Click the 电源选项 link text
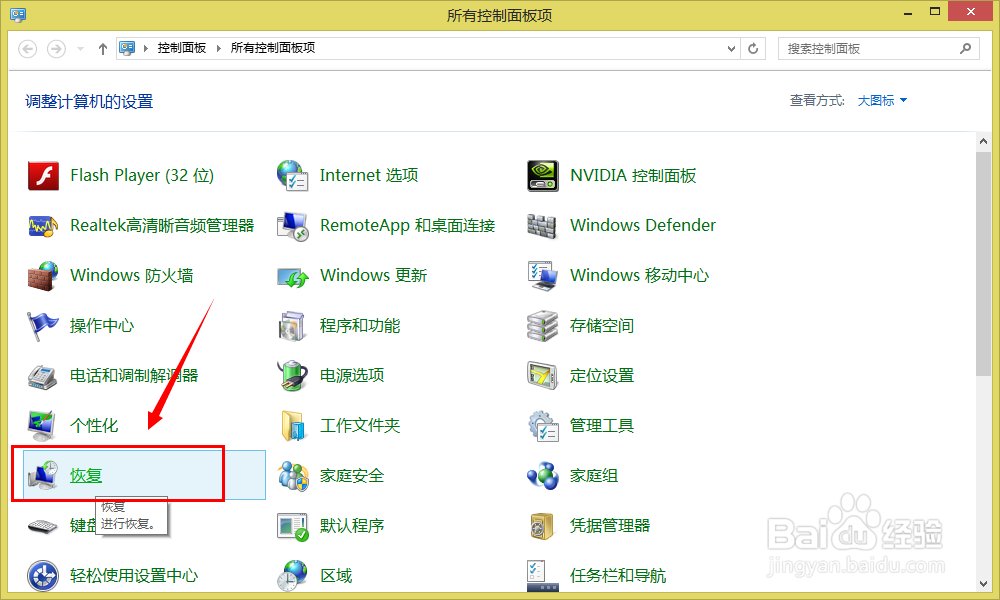 click(x=352, y=376)
